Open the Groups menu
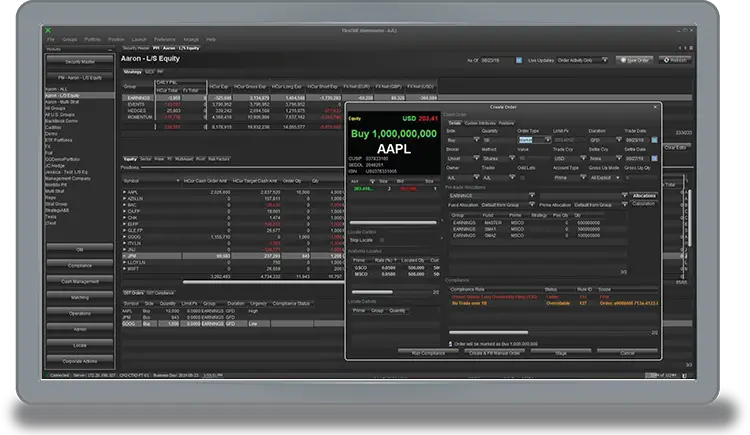Screen dimensions: 750x435 [x=69, y=39]
